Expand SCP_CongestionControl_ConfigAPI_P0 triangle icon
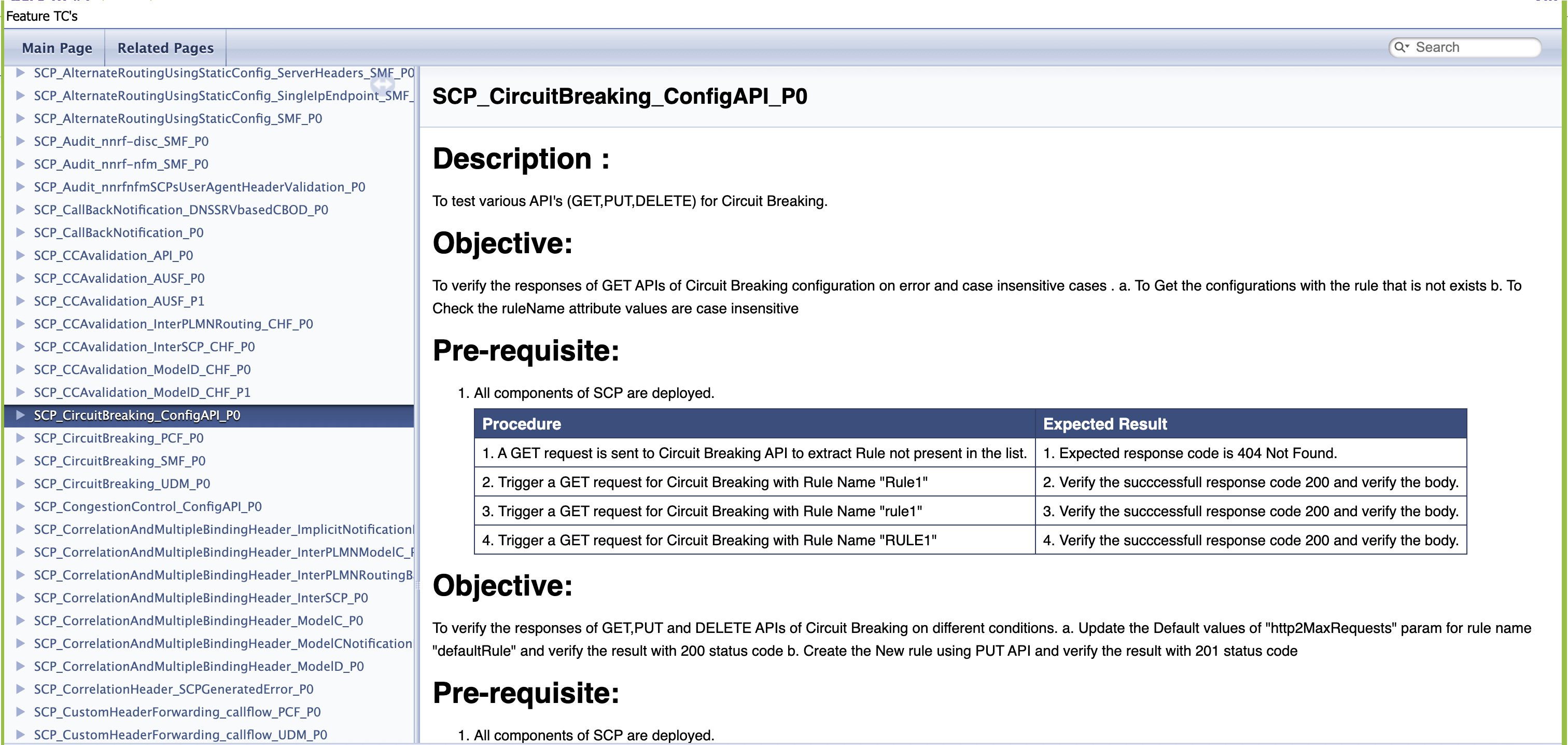 point(21,506)
